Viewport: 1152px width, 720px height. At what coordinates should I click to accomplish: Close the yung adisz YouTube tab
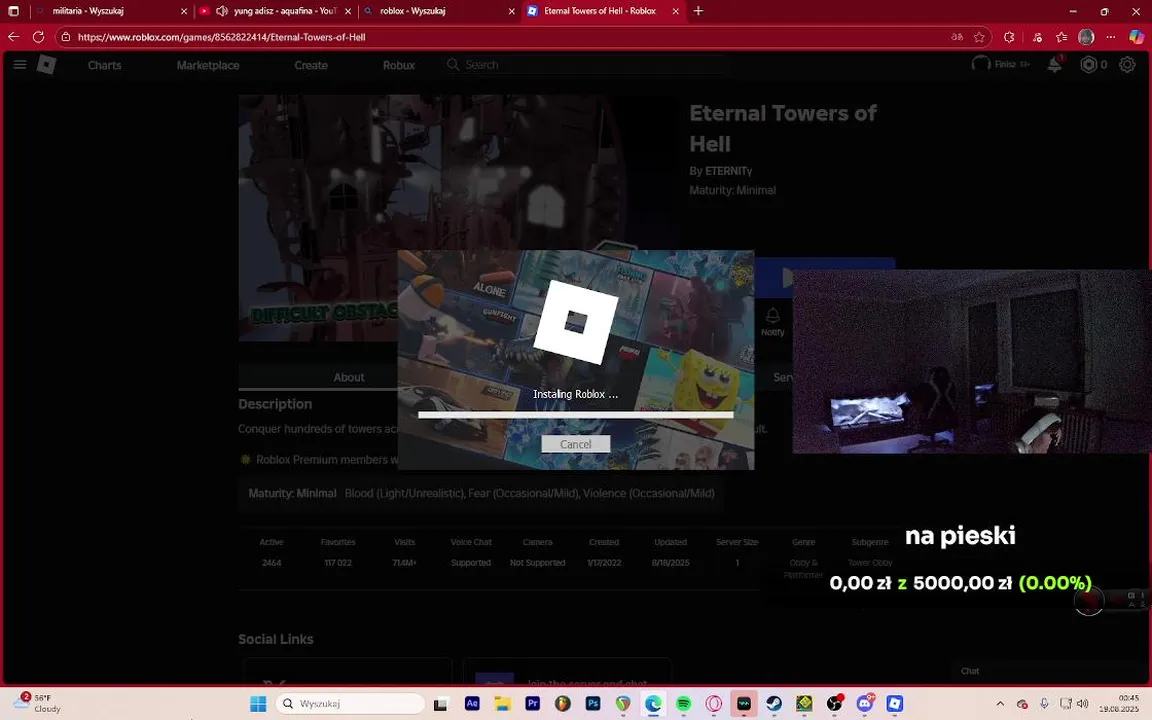[348, 11]
